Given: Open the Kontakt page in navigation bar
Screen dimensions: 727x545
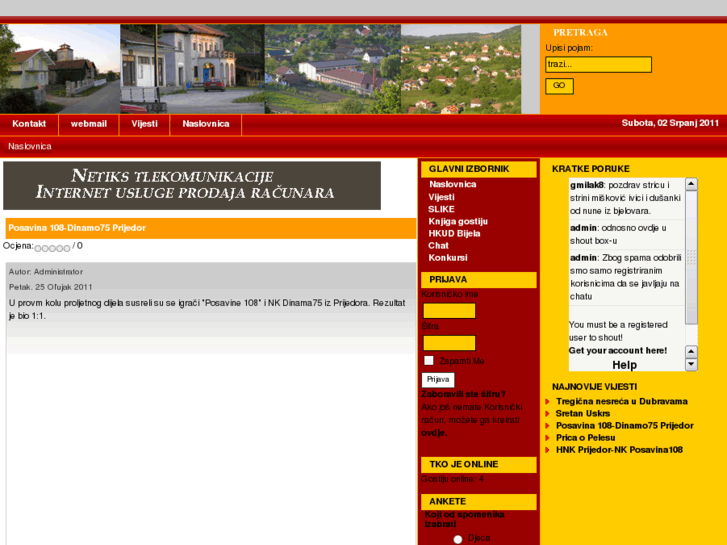Looking at the screenshot, I should tap(29, 124).
